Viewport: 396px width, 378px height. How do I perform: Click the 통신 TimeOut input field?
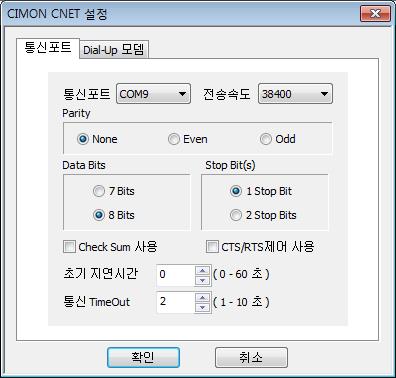(x=176, y=302)
